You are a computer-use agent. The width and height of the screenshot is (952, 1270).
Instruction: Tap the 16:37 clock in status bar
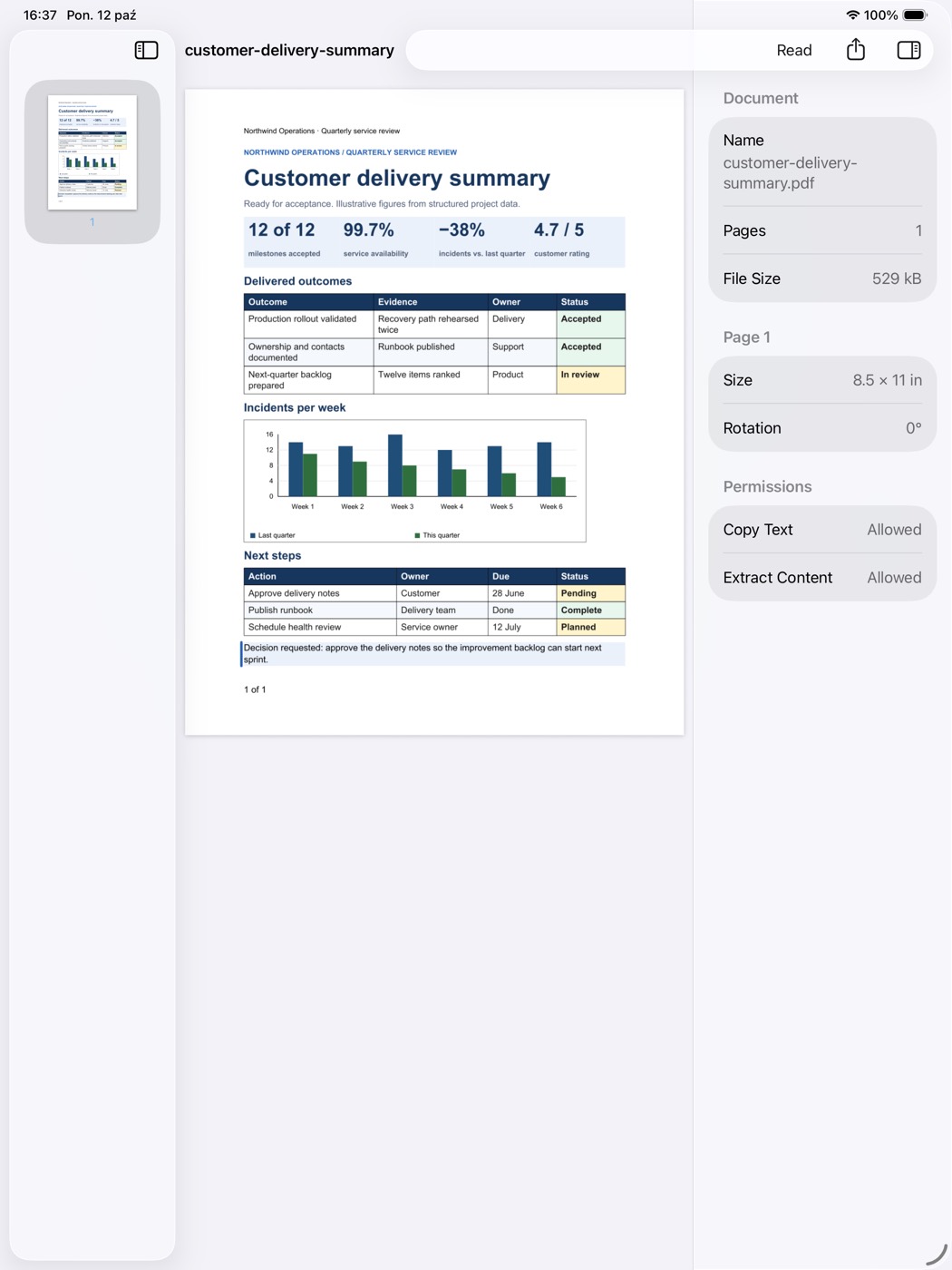point(40,15)
